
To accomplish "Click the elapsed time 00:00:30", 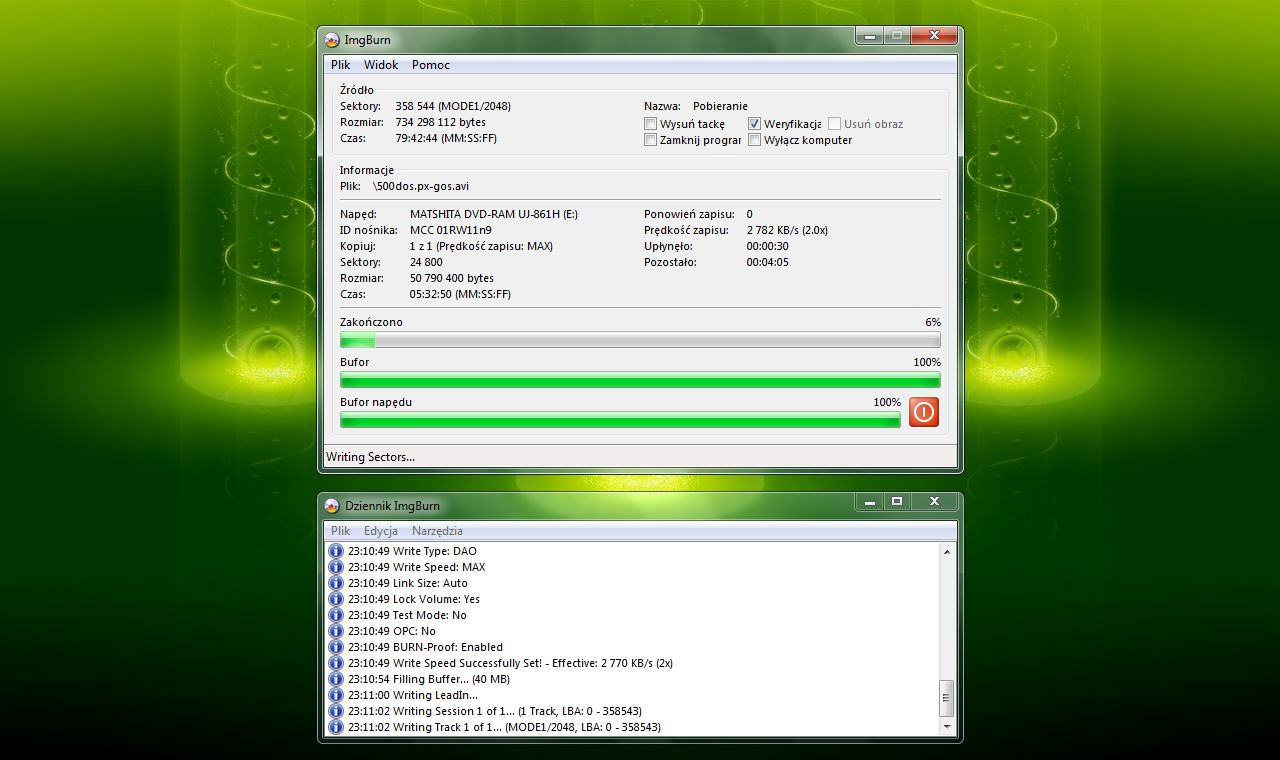I will (767, 246).
